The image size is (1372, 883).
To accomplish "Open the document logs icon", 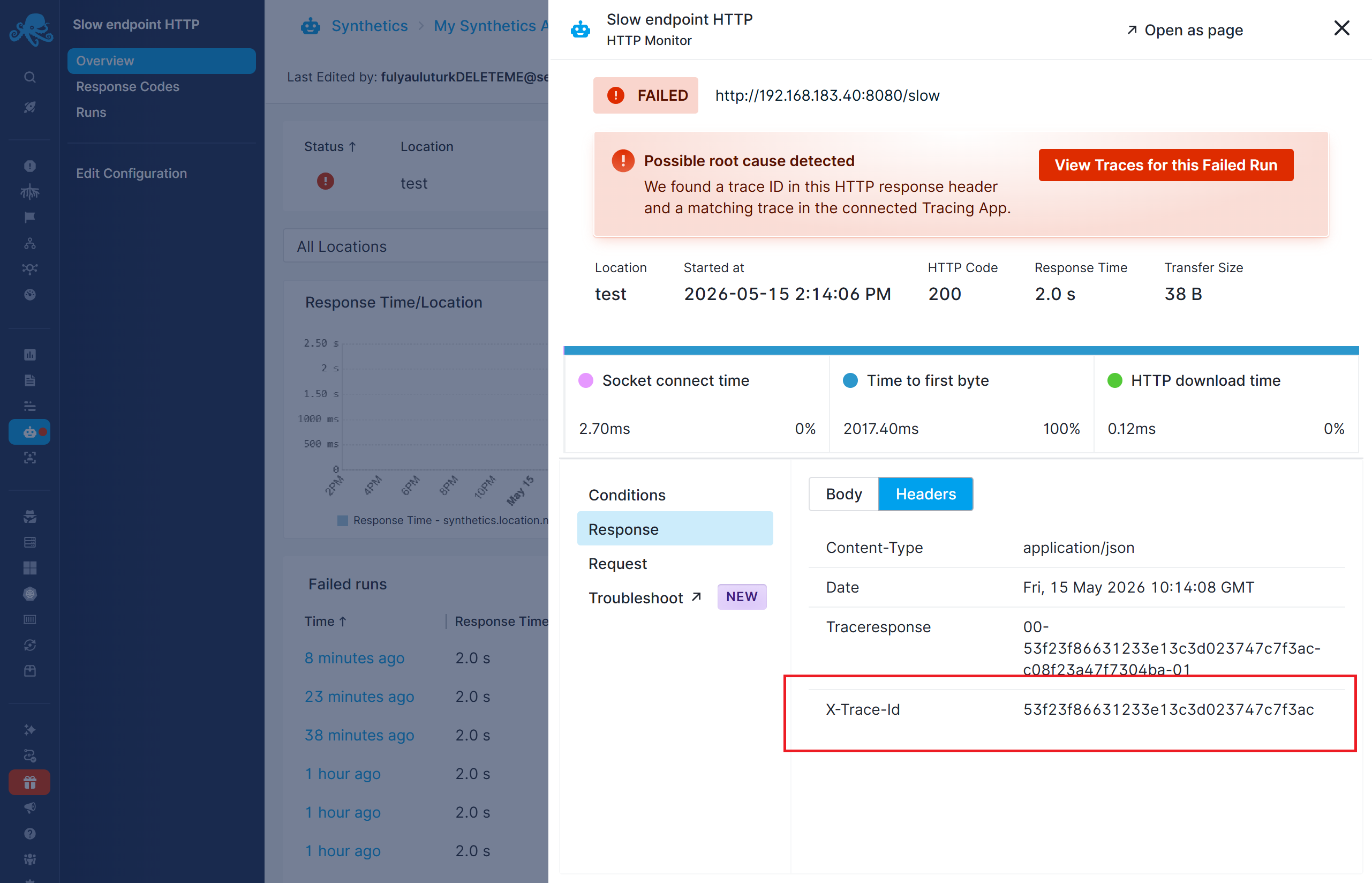I will [x=30, y=380].
